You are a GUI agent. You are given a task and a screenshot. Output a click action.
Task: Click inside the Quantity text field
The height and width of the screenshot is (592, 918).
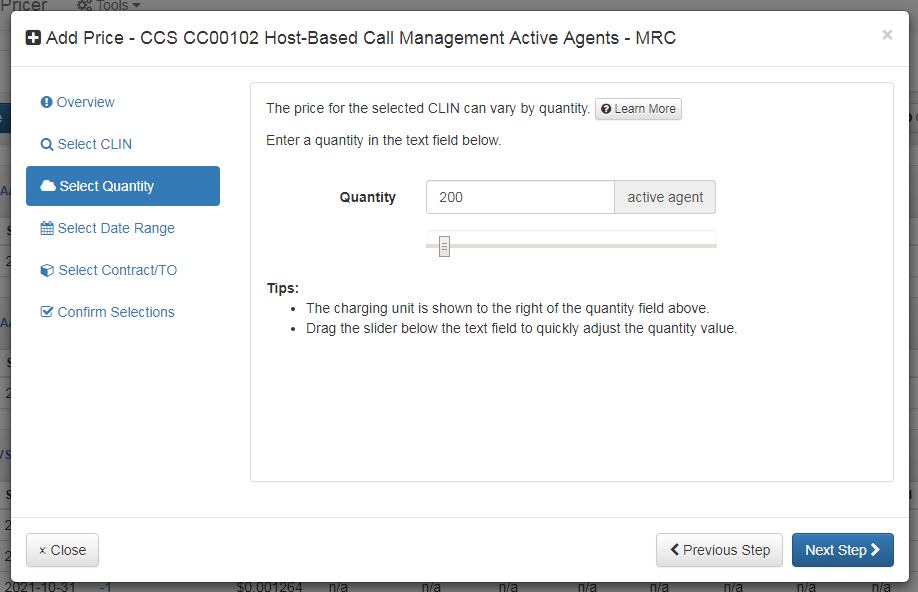coord(520,197)
